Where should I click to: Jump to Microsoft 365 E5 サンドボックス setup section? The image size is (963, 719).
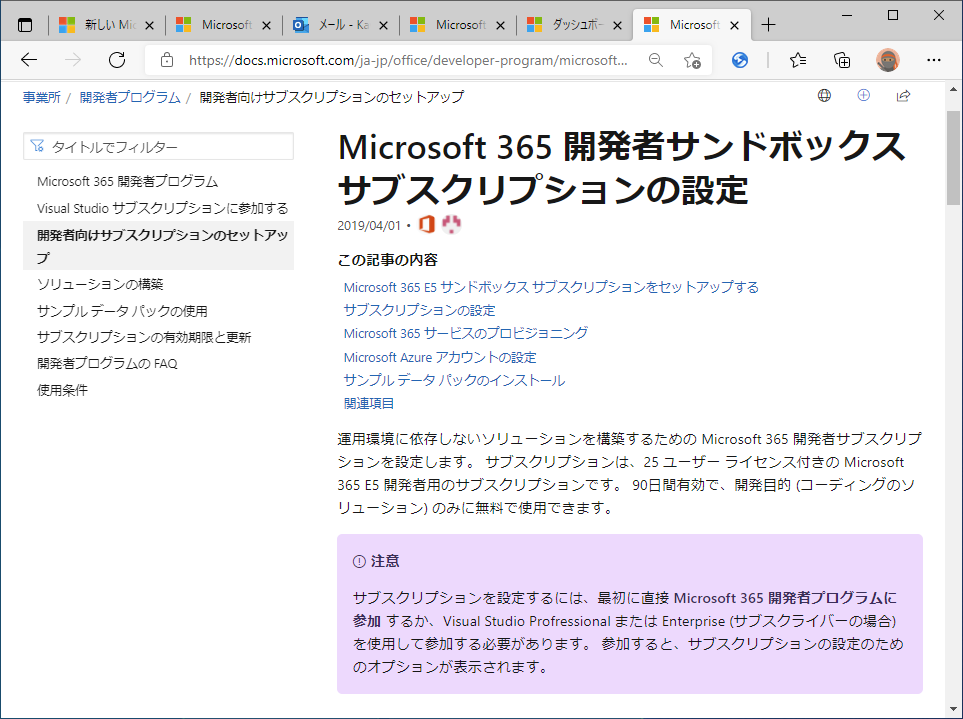(551, 287)
